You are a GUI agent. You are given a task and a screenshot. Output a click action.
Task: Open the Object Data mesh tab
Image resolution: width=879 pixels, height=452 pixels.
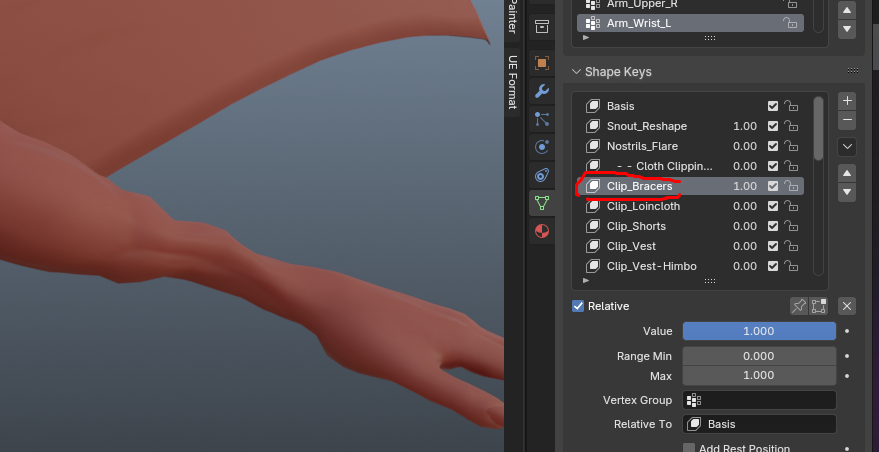[542, 202]
